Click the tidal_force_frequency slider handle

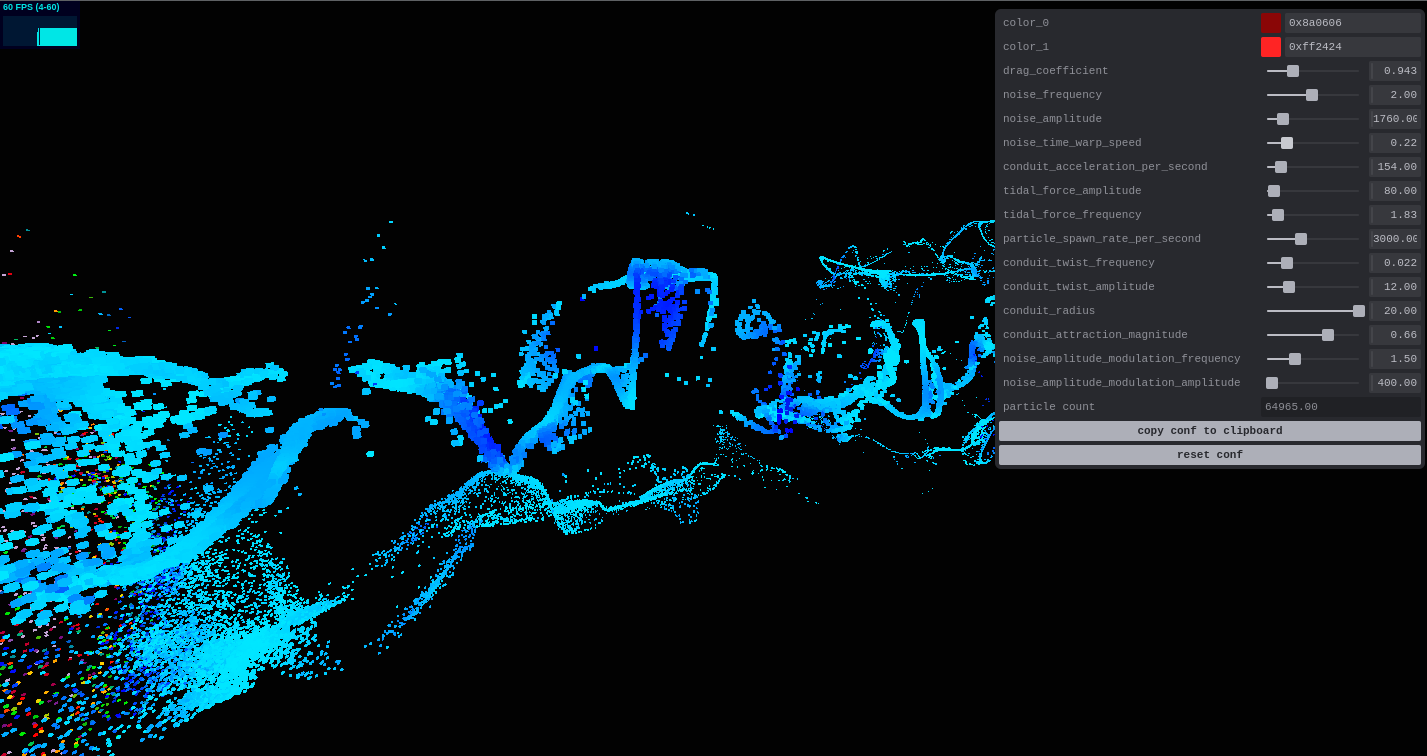(1276, 214)
